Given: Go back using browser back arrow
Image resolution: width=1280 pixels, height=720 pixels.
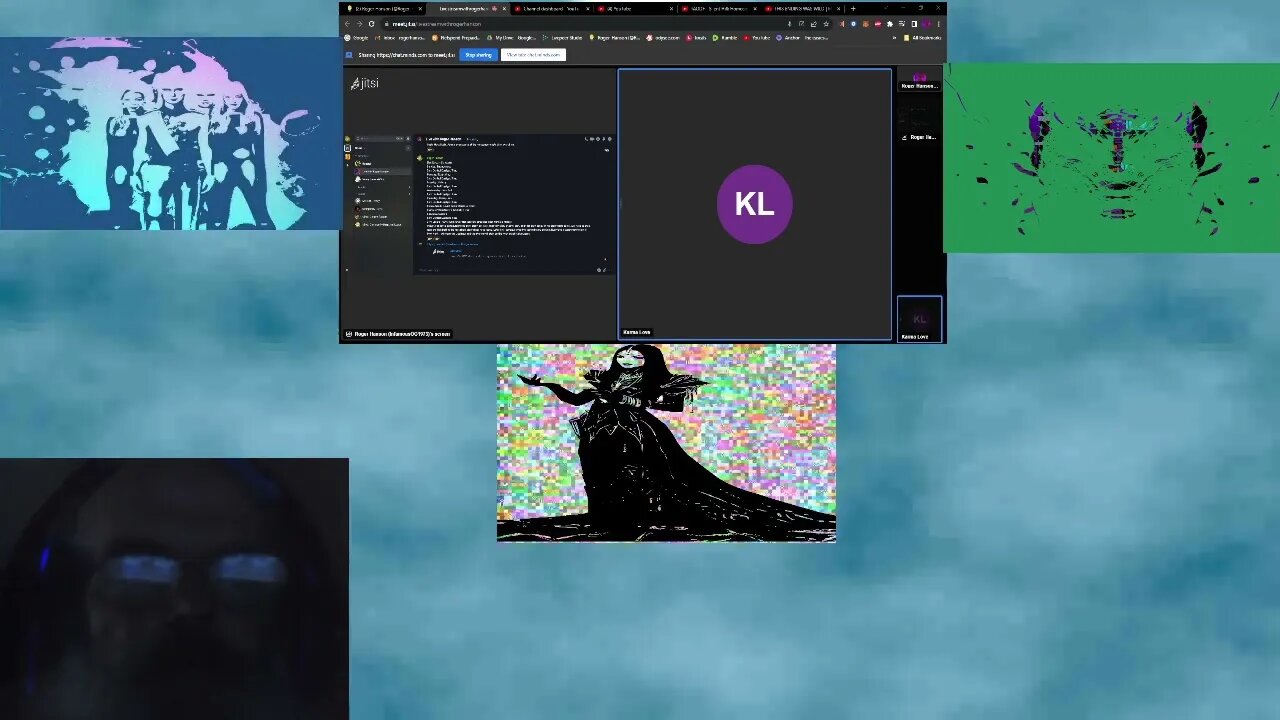Looking at the screenshot, I should coord(347,23).
